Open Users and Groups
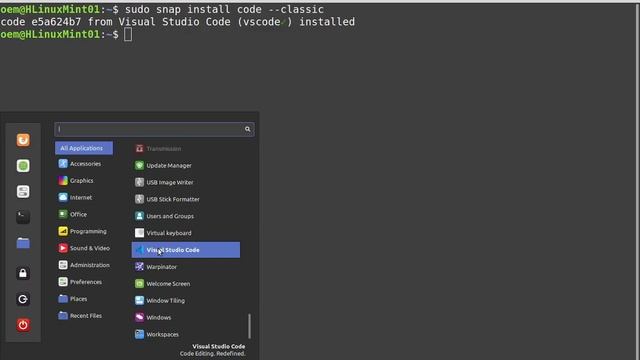The height and width of the screenshot is (360, 640). (x=186, y=216)
